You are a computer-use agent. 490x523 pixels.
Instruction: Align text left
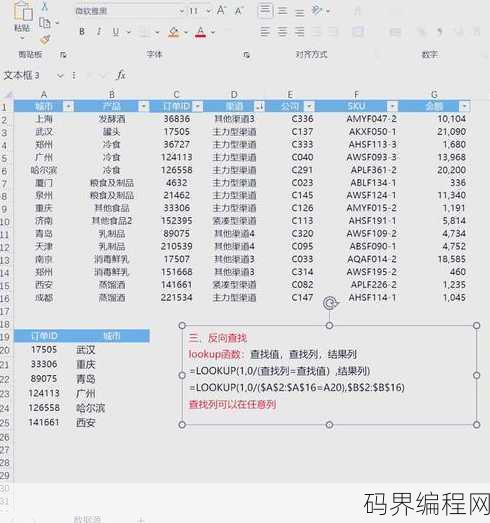click(x=265, y=32)
